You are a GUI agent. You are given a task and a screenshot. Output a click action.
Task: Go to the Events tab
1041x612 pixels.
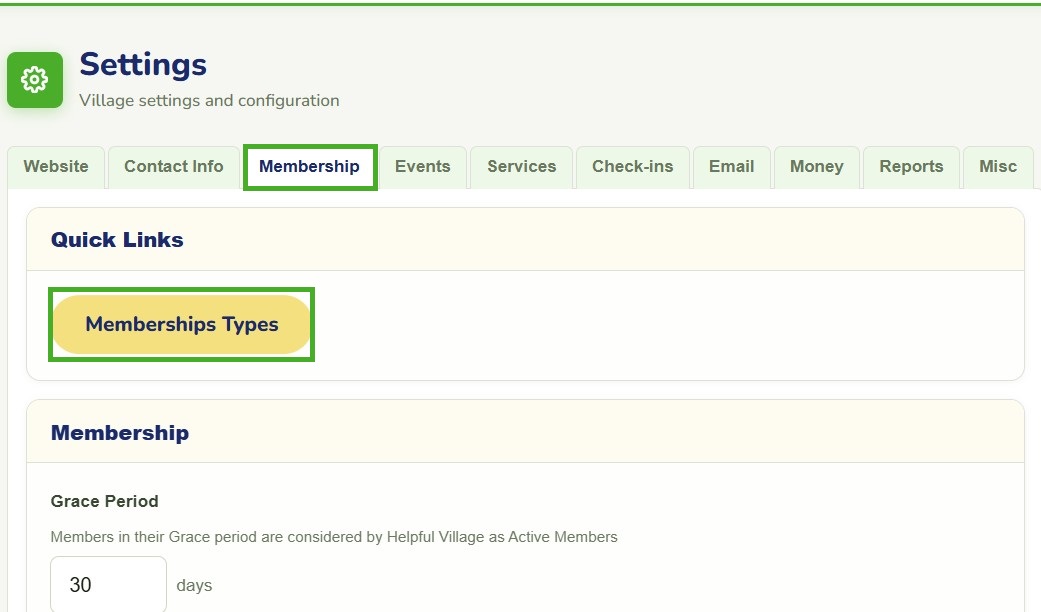(423, 167)
